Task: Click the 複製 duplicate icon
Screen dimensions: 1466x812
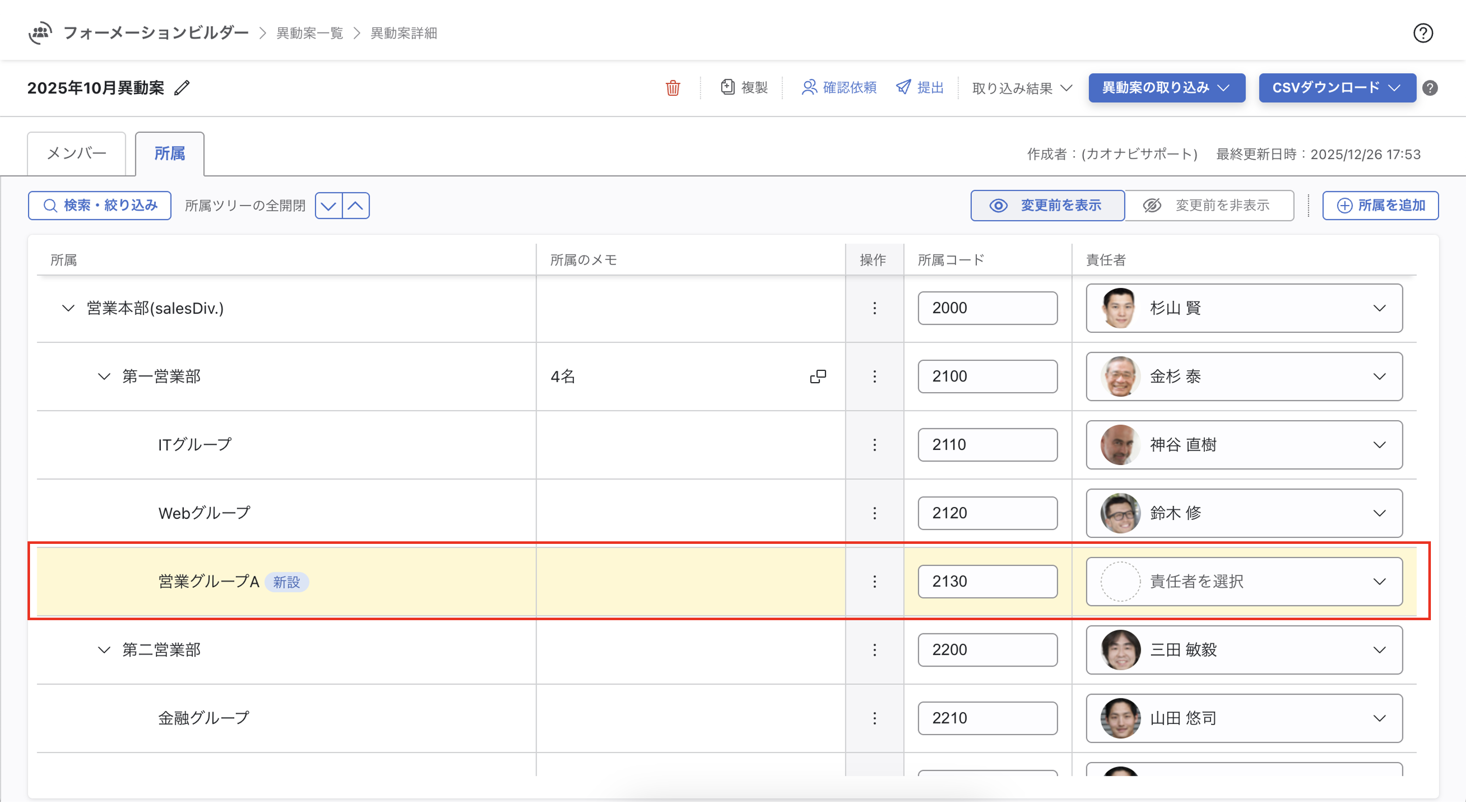Action: tap(727, 87)
